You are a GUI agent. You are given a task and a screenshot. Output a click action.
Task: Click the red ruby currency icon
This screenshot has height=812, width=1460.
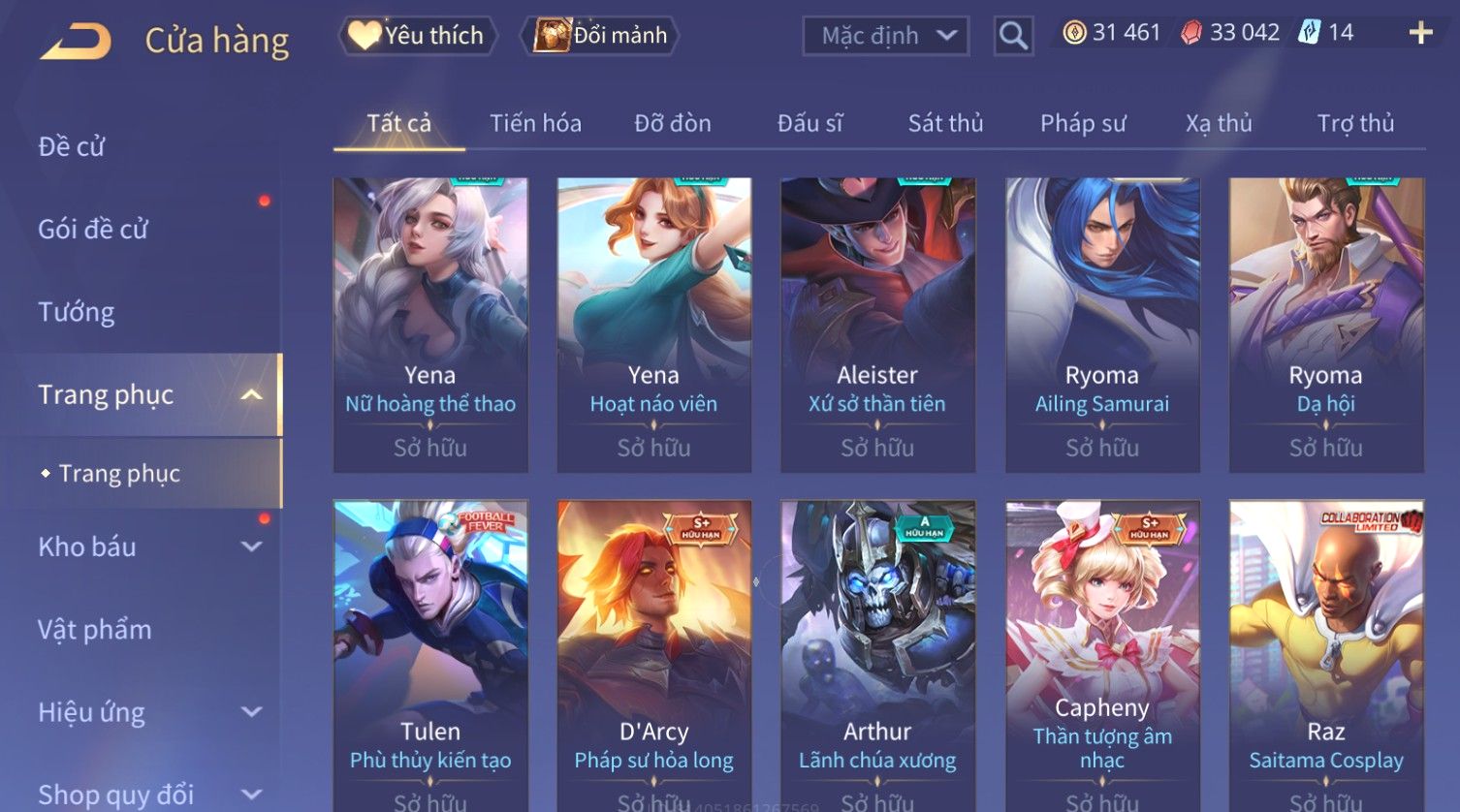pos(1191,33)
